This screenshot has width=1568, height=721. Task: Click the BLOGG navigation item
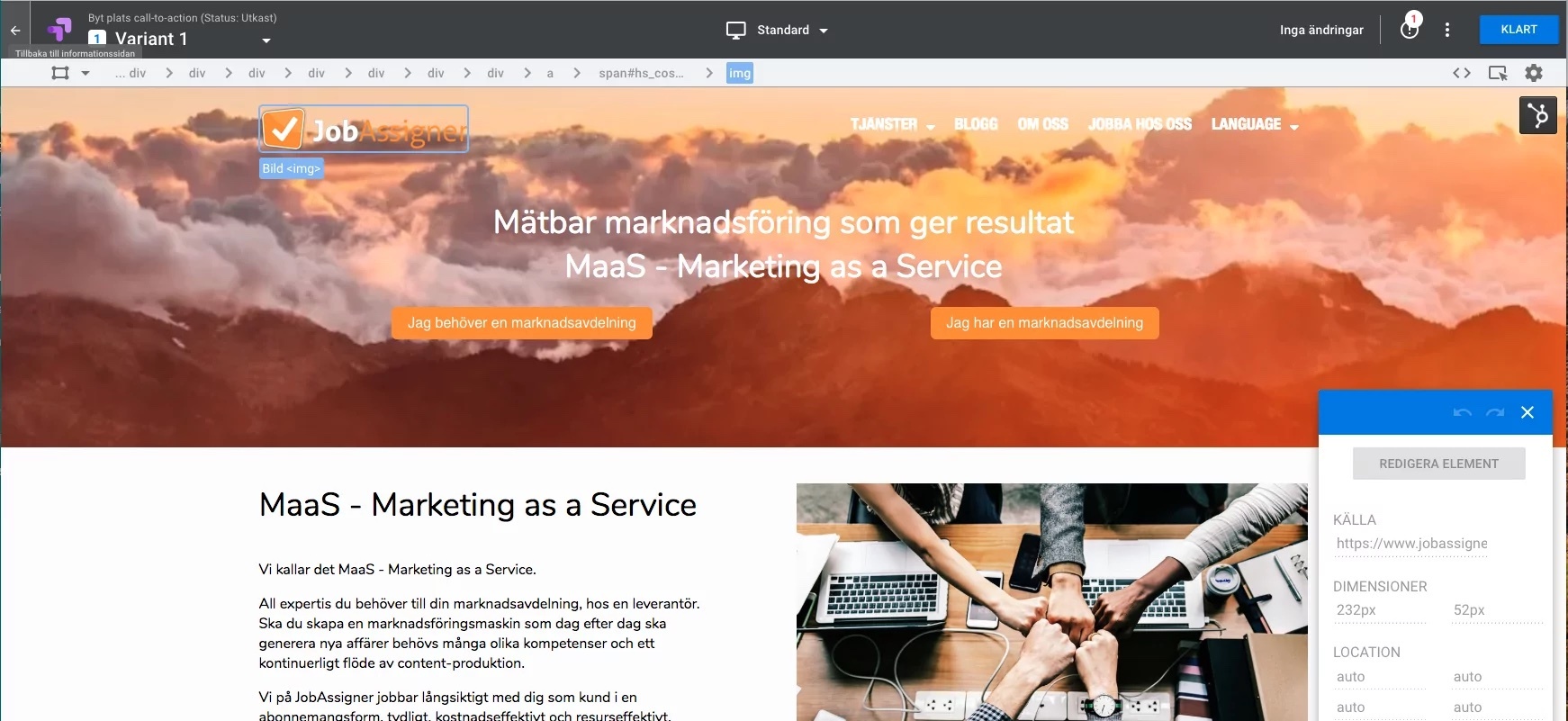click(x=976, y=124)
